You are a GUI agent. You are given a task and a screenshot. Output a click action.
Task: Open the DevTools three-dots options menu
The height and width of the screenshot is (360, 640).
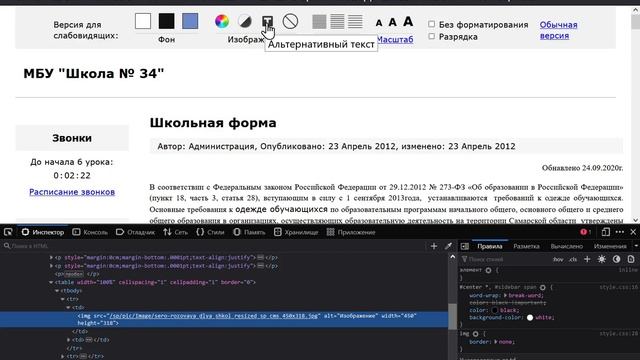tap(620, 232)
